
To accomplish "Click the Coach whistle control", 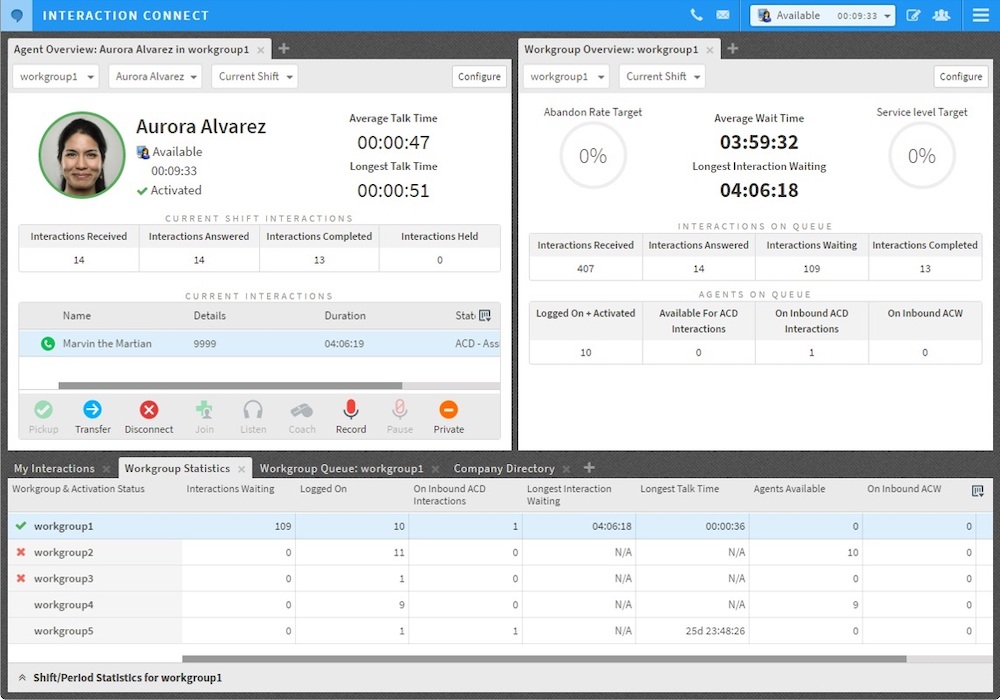I will click(302, 418).
